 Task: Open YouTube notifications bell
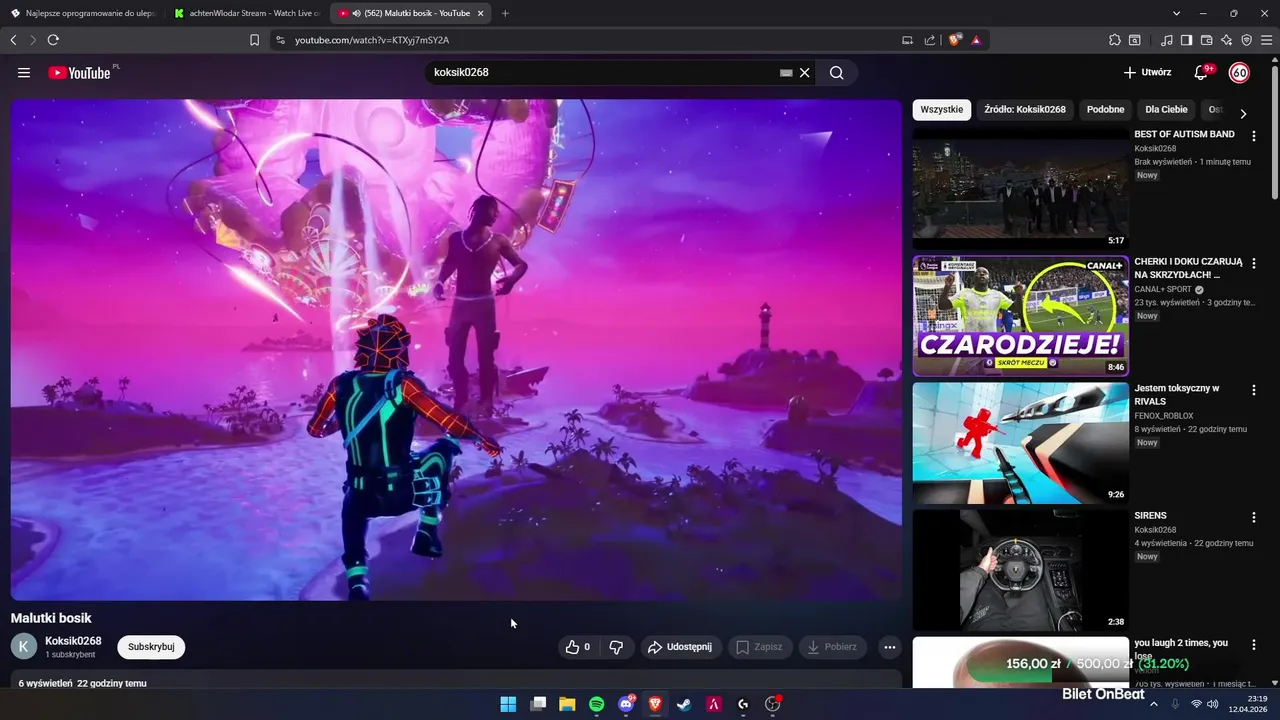[x=1201, y=73]
